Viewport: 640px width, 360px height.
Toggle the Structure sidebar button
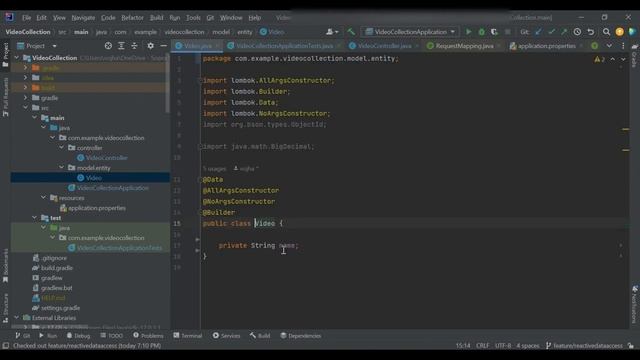point(5,308)
